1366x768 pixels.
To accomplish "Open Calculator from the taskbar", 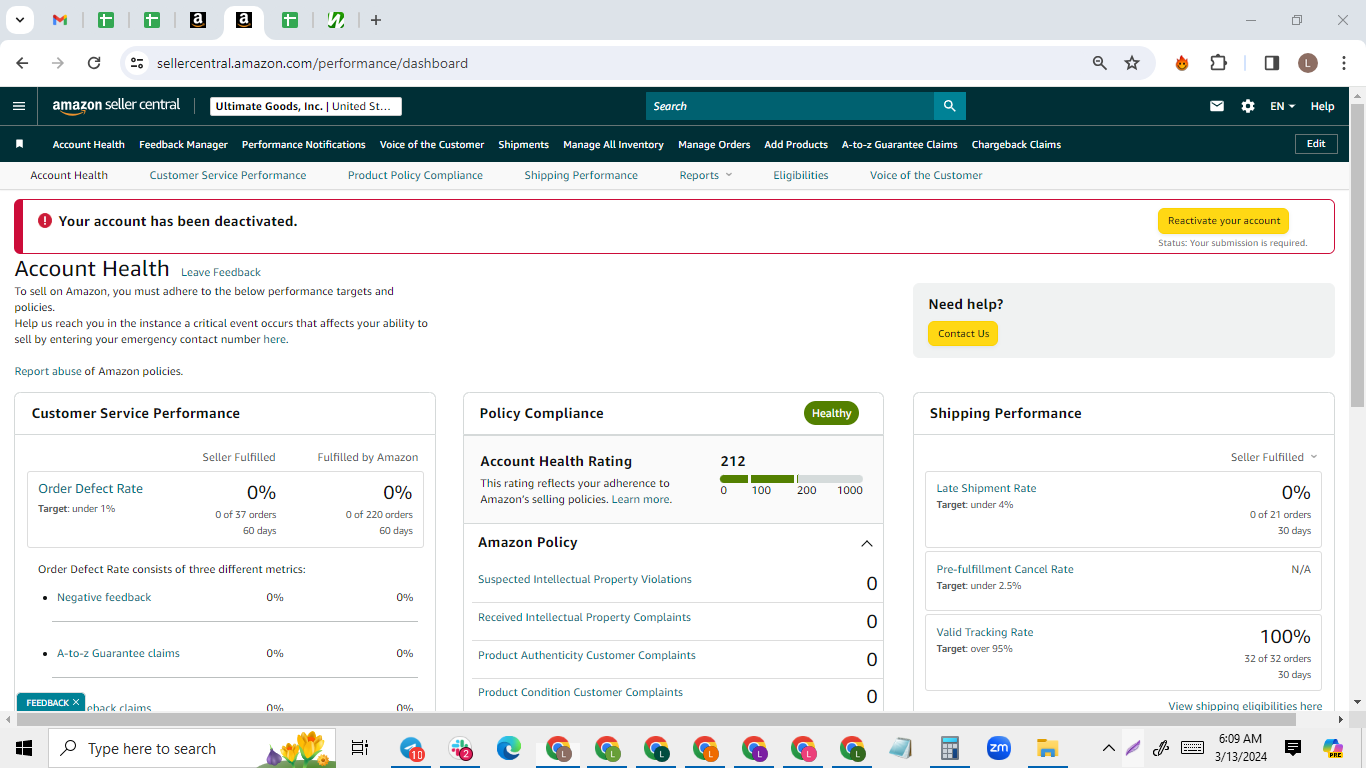I will [950, 748].
